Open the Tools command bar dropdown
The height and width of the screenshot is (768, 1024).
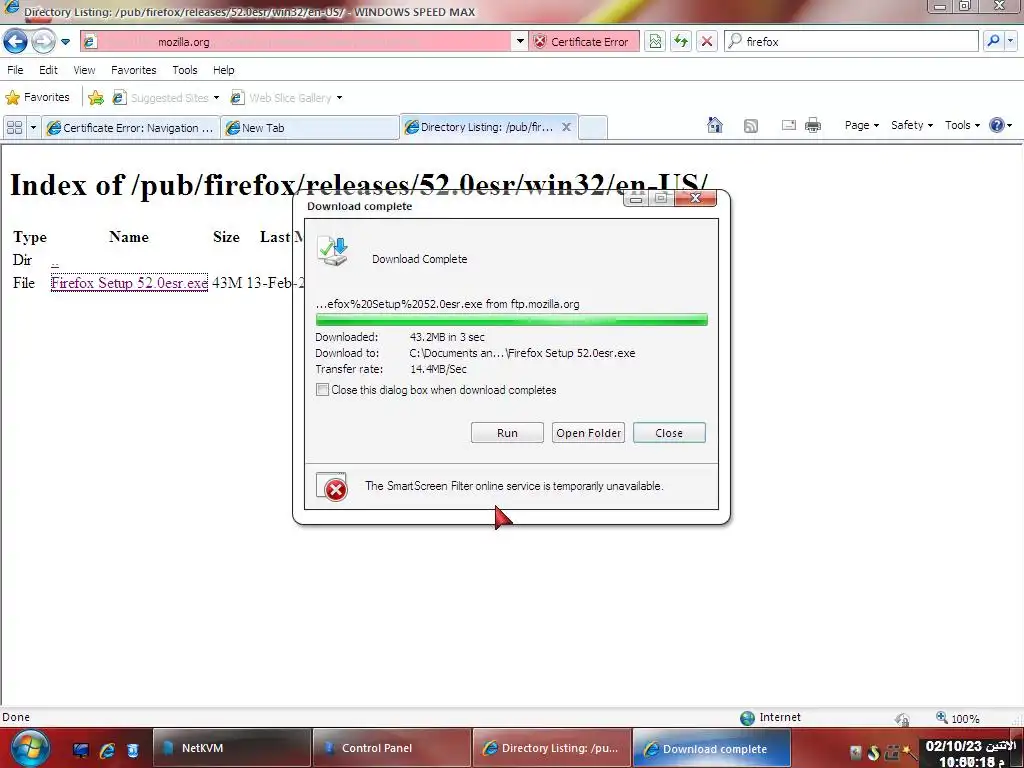pyautogui.click(x=963, y=125)
